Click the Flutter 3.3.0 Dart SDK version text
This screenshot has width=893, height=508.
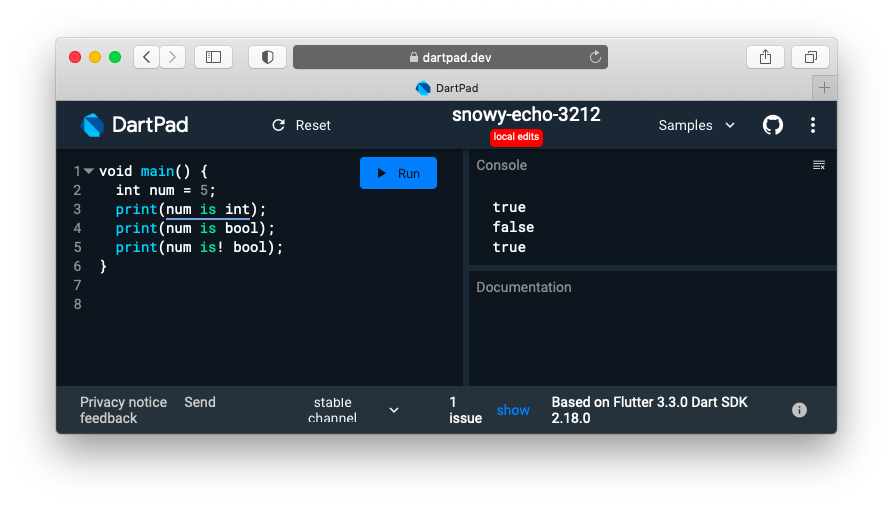(x=649, y=410)
